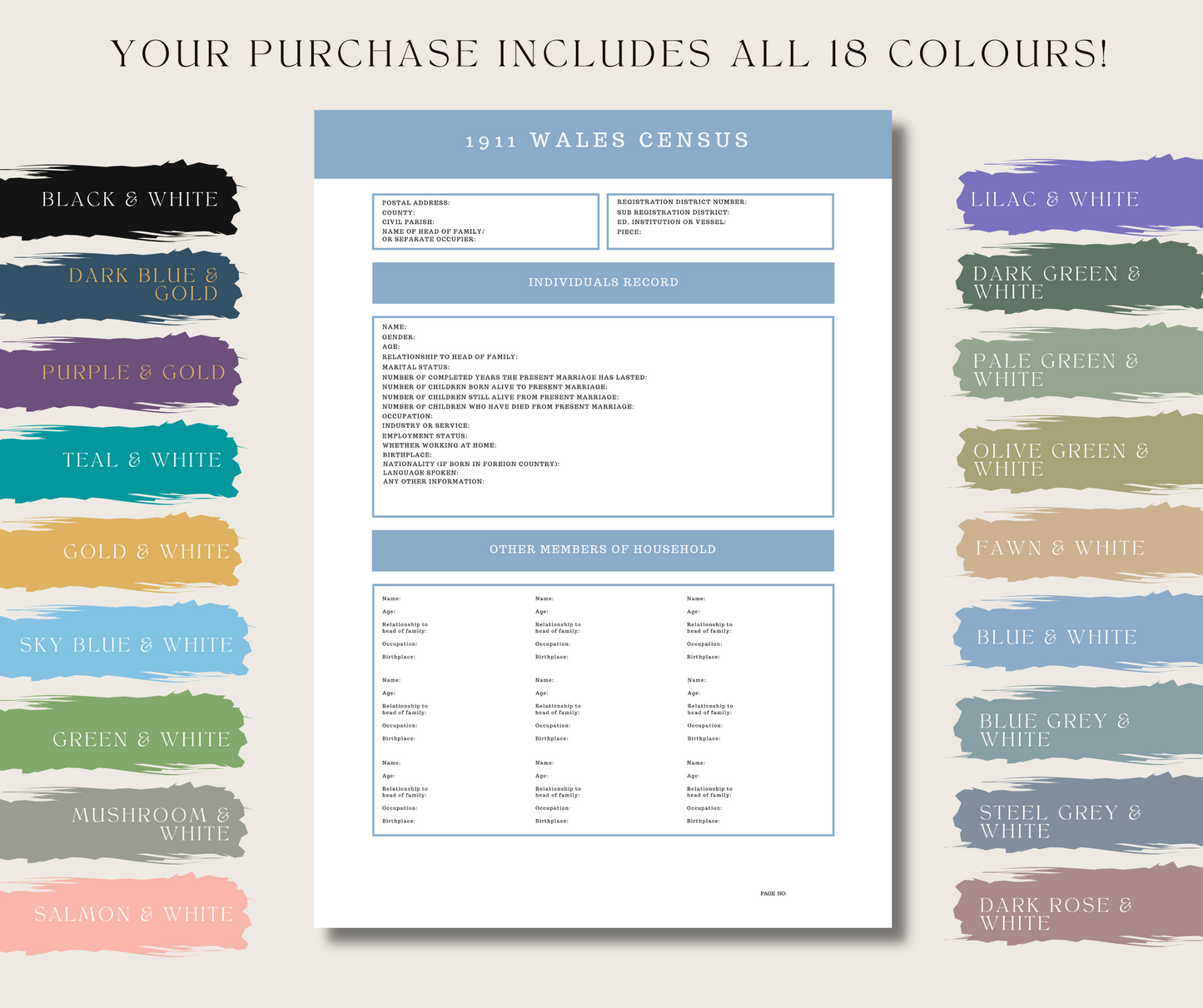Click the Registration District Number field box
The height and width of the screenshot is (1008, 1203).
(721, 221)
